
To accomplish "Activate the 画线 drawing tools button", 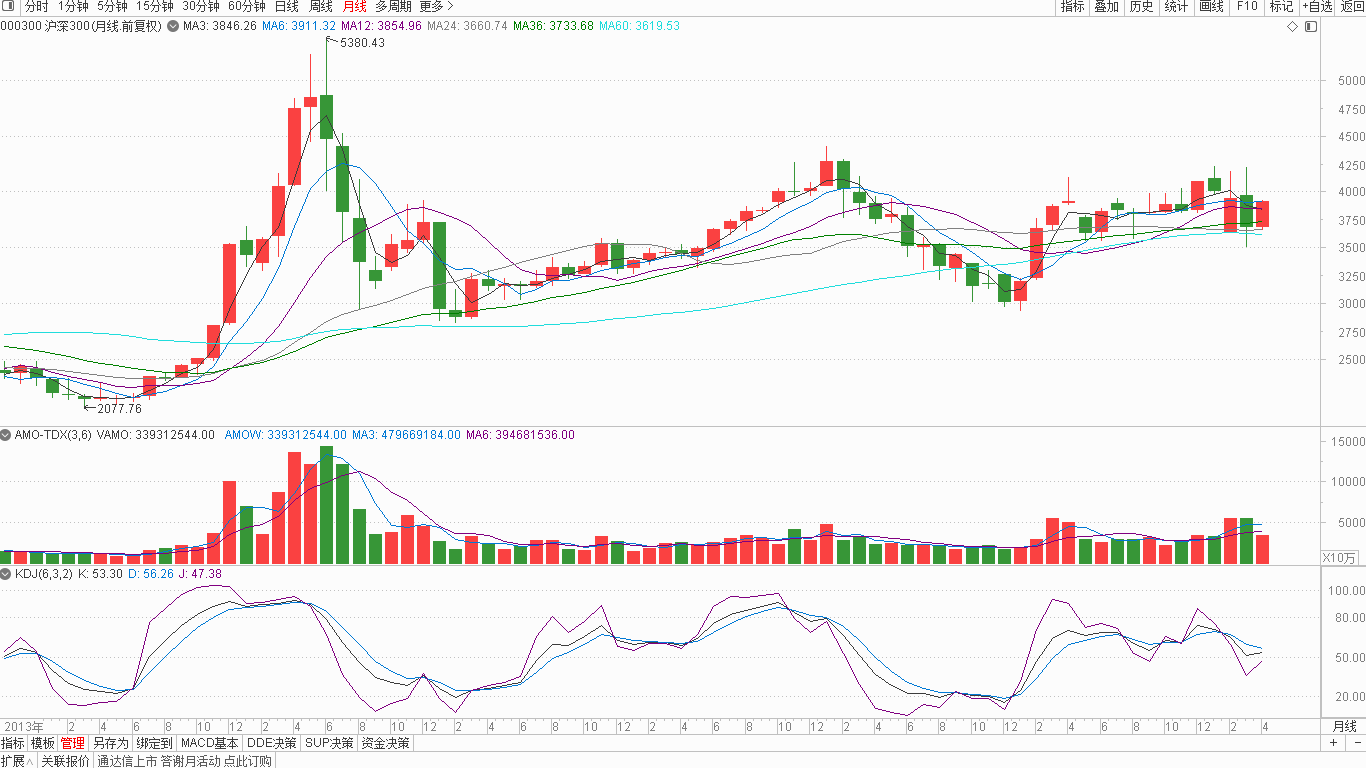I will coord(1211,7).
